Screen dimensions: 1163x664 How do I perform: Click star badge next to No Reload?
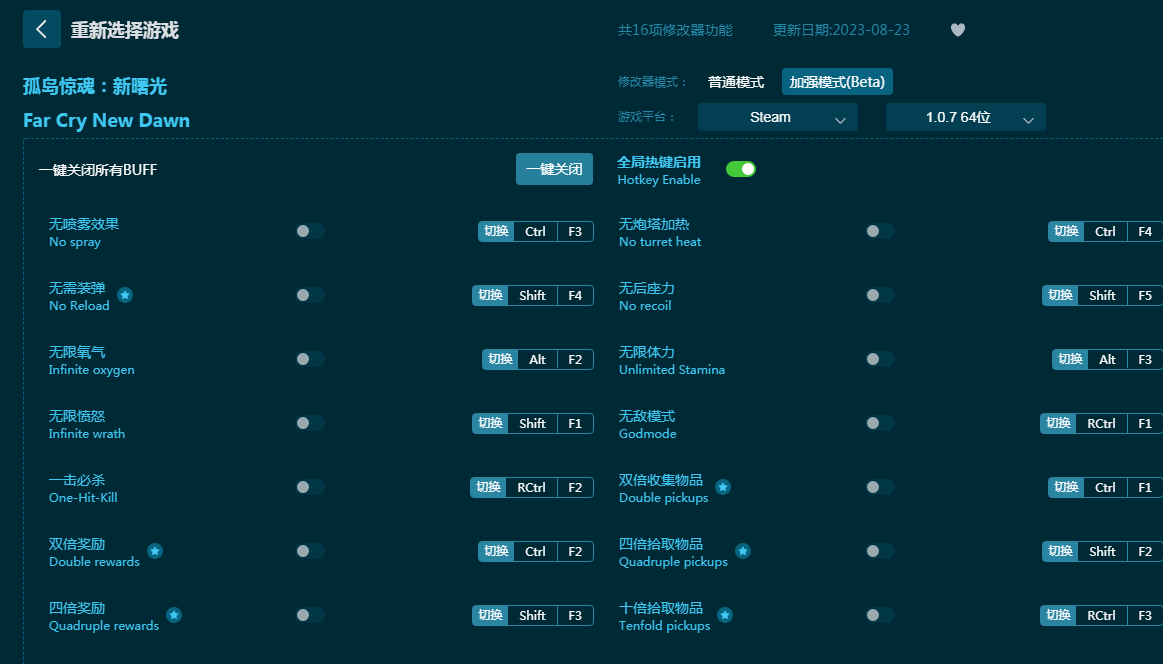coord(125,295)
